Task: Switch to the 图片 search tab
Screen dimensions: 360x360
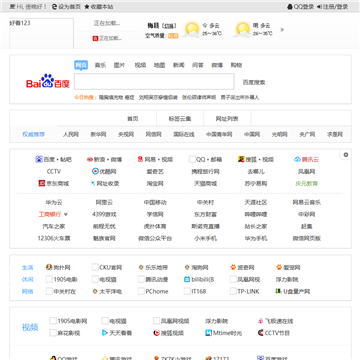Action: (x=119, y=65)
